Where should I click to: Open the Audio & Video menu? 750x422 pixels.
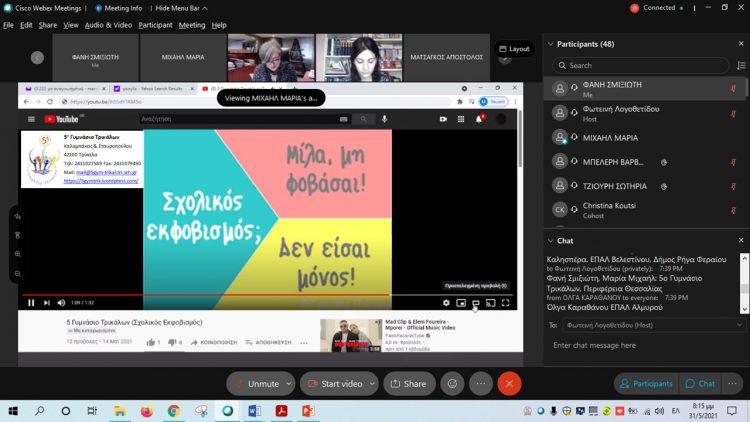108,25
